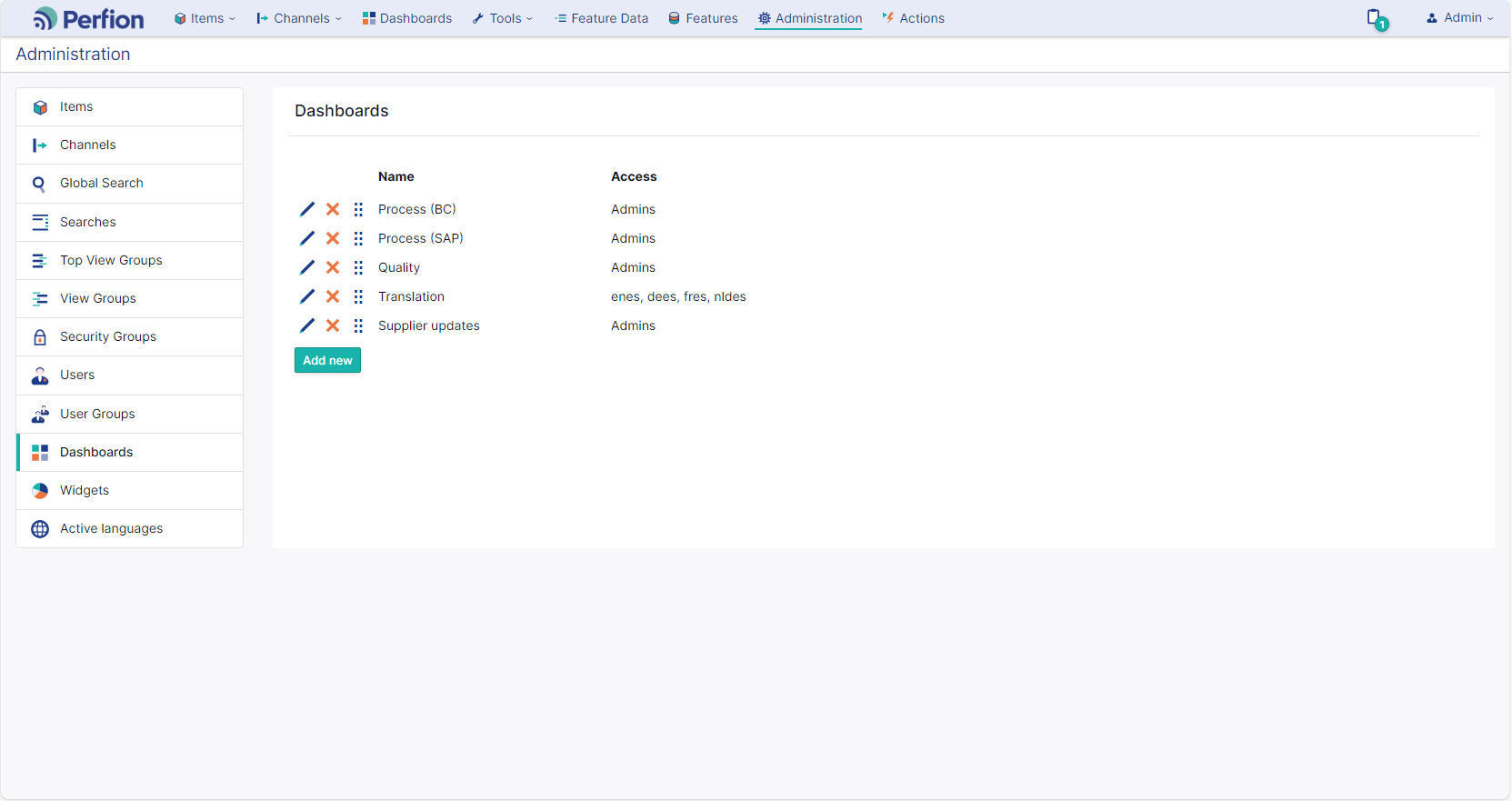The image size is (1512, 801).
Task: Open Searches in the admin sidebar
Action: pyautogui.click(x=130, y=223)
